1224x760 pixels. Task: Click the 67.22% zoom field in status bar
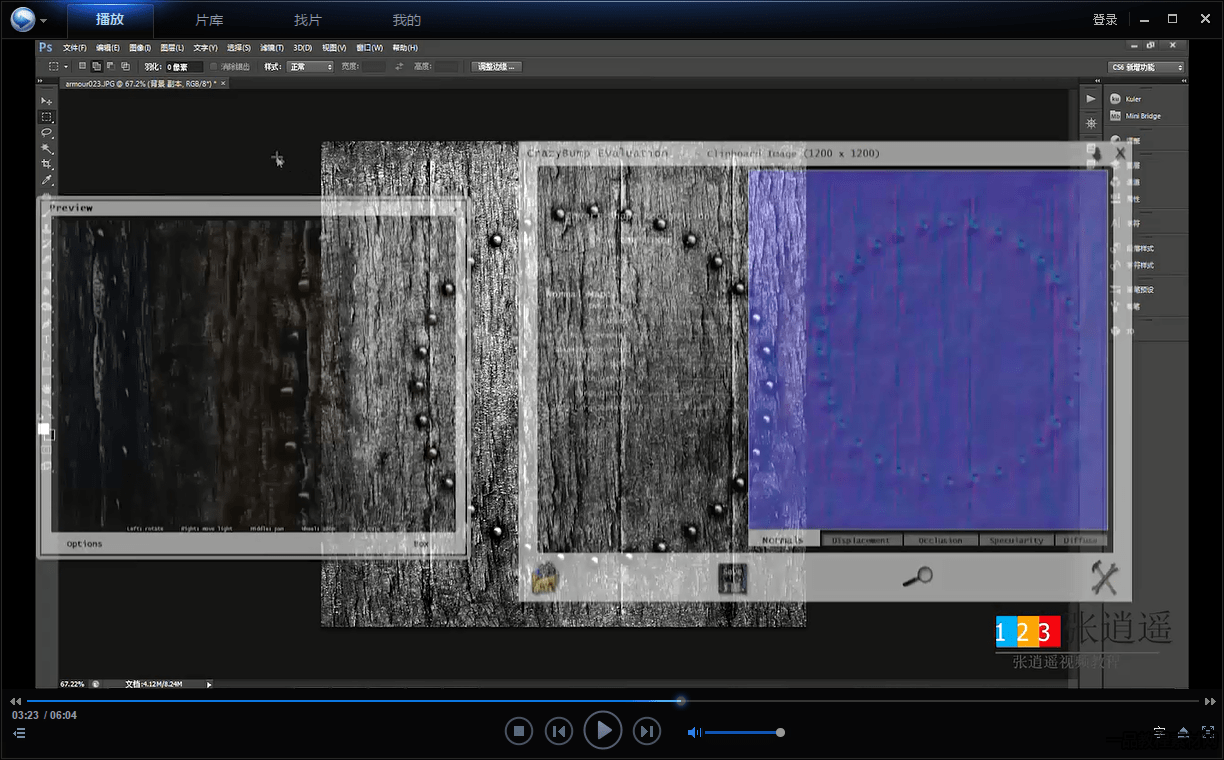72,685
